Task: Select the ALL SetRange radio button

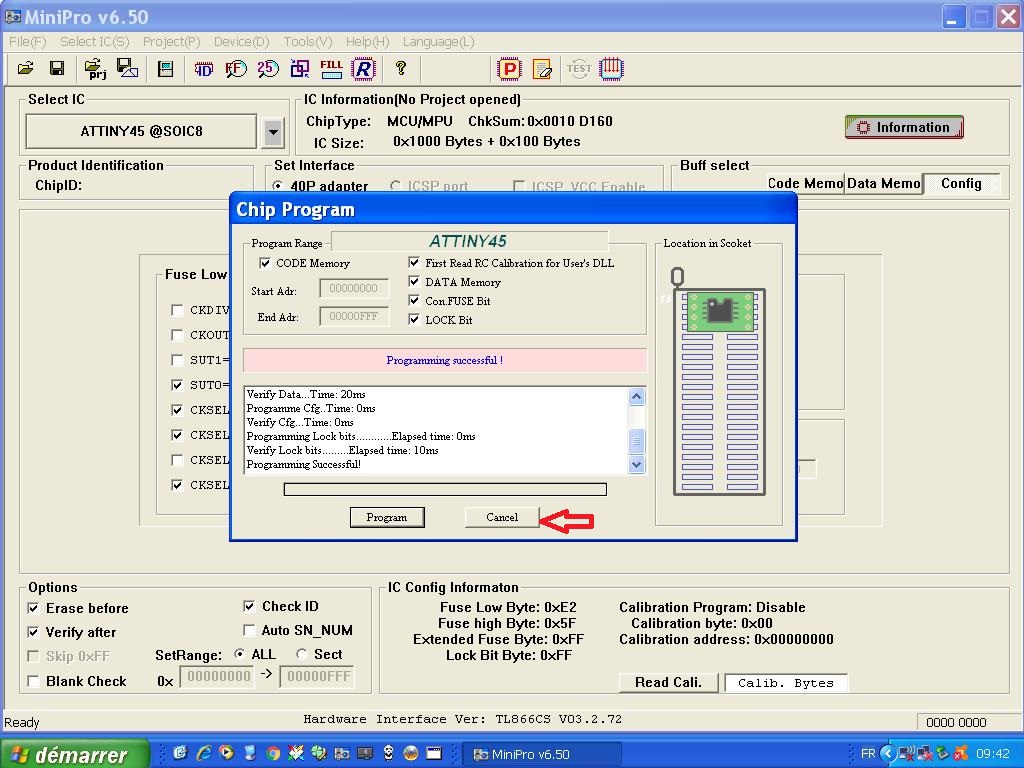Action: [x=240, y=654]
